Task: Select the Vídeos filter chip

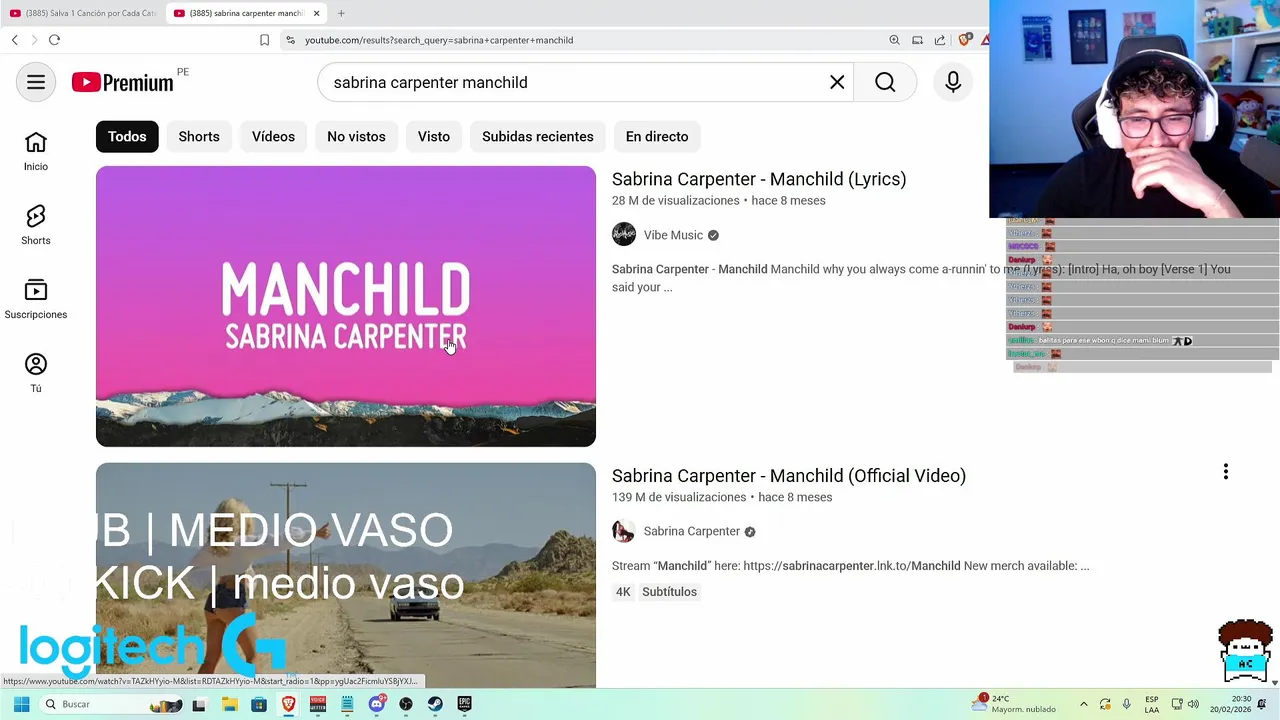Action: pos(273,136)
